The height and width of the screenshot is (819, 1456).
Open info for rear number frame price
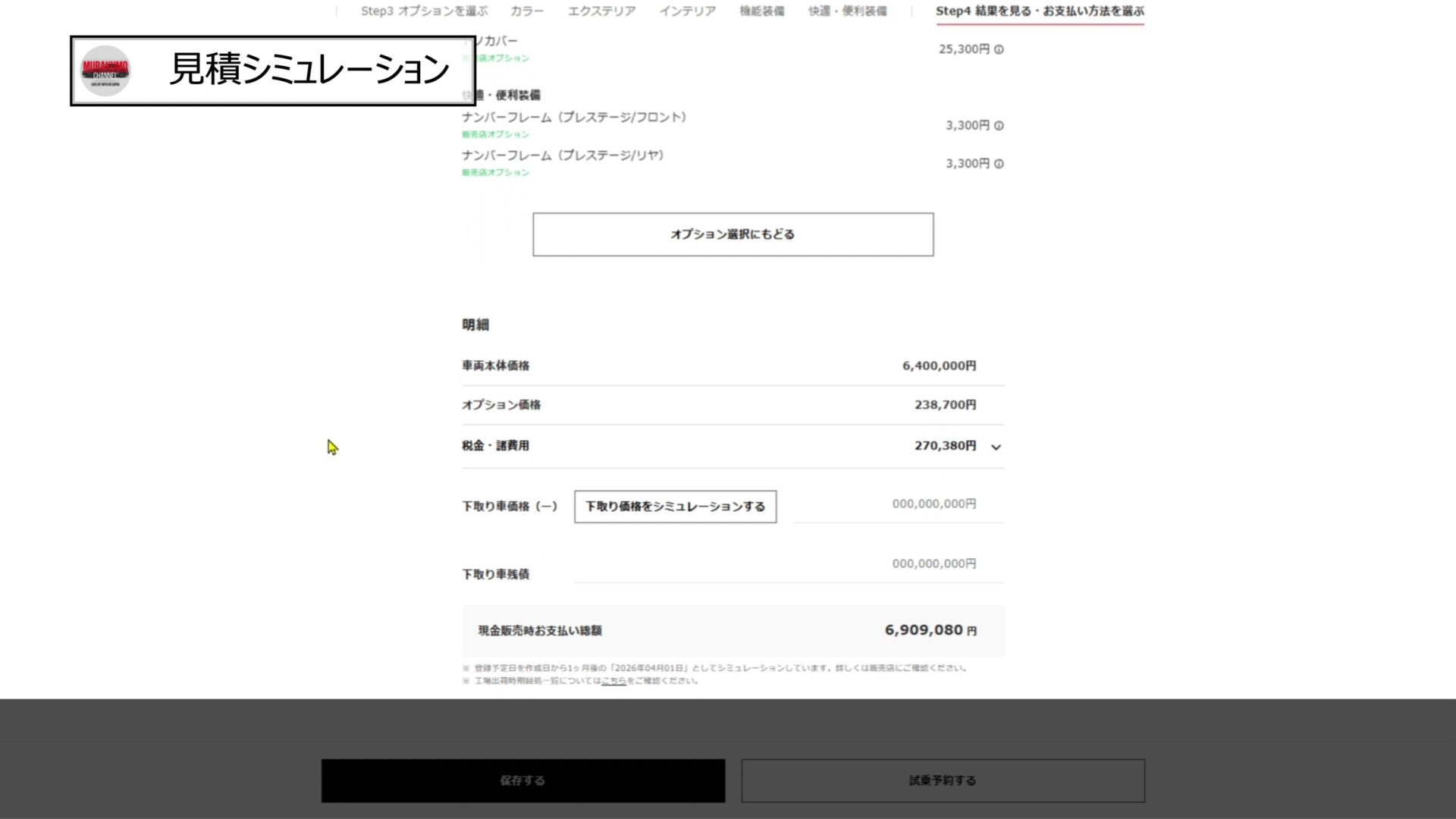(999, 164)
